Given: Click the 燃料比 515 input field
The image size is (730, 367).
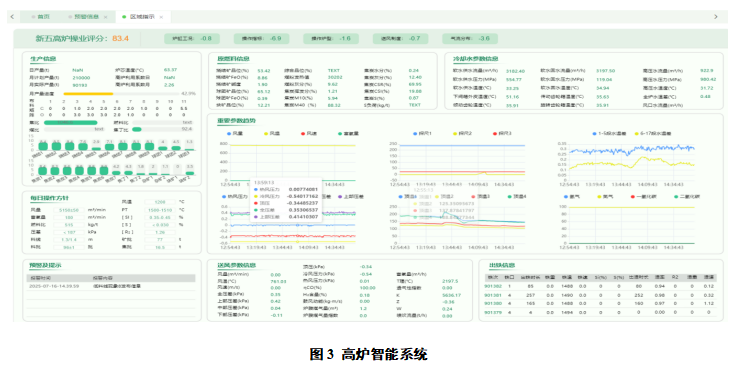Looking at the screenshot, I should [x=69, y=225].
